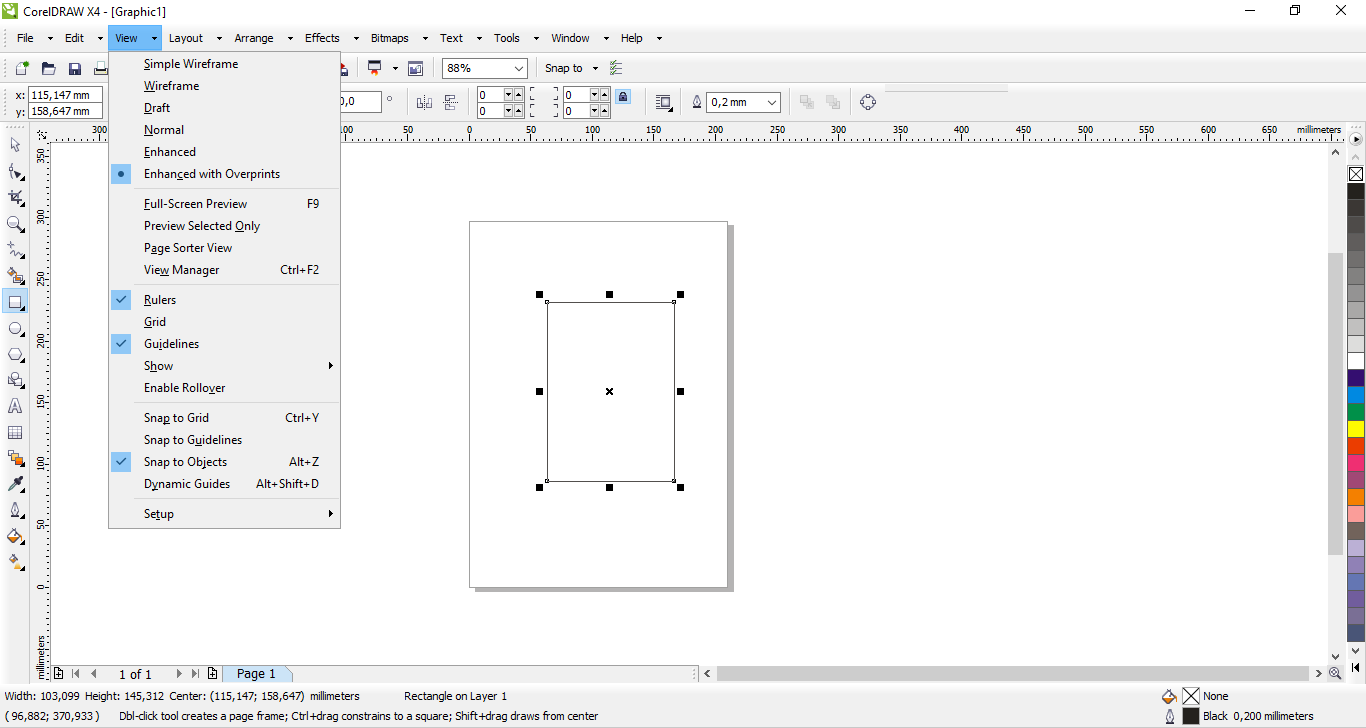This screenshot has height=728, width=1366.
Task: Click the Save disk icon
Action: click(74, 68)
